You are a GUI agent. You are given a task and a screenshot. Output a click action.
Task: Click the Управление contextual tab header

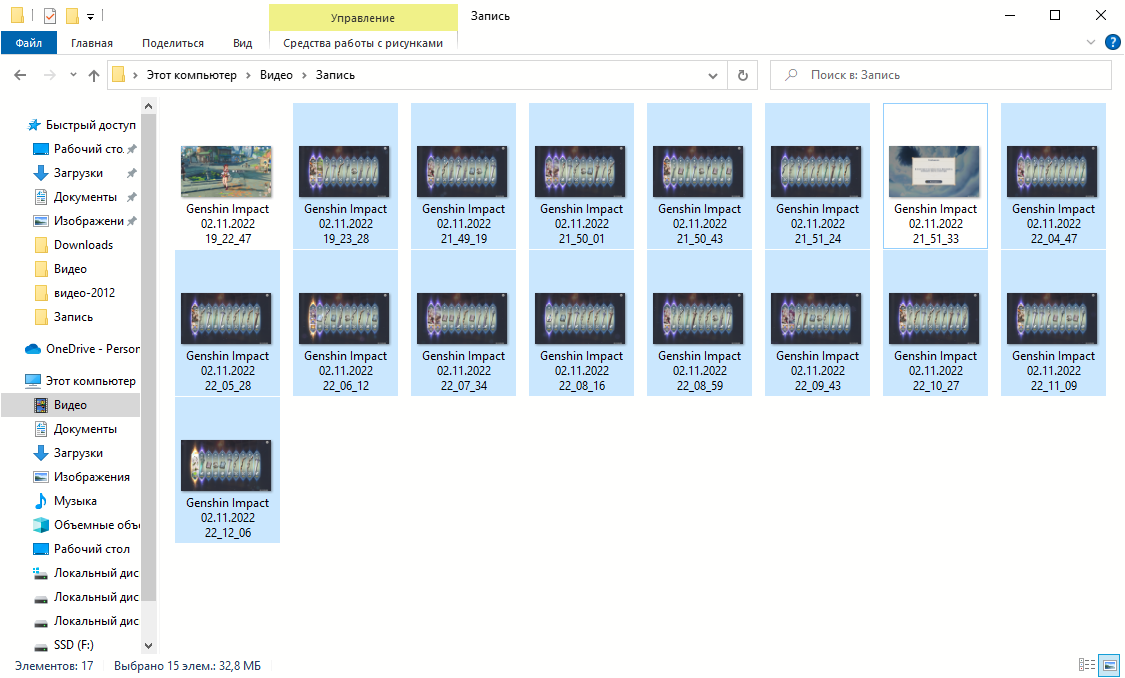coord(363,18)
